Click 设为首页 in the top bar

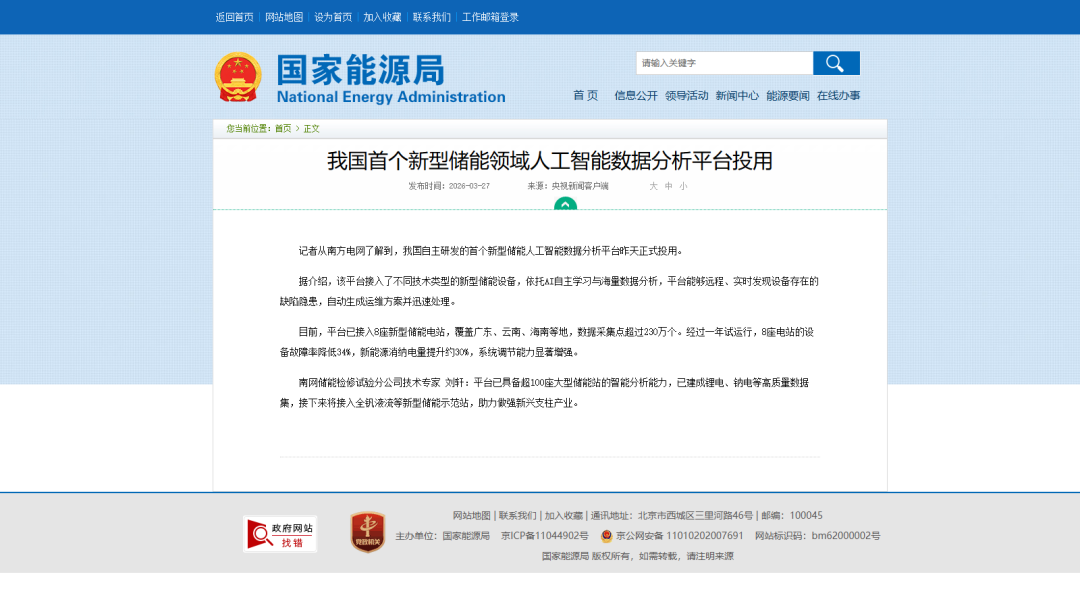[333, 17]
